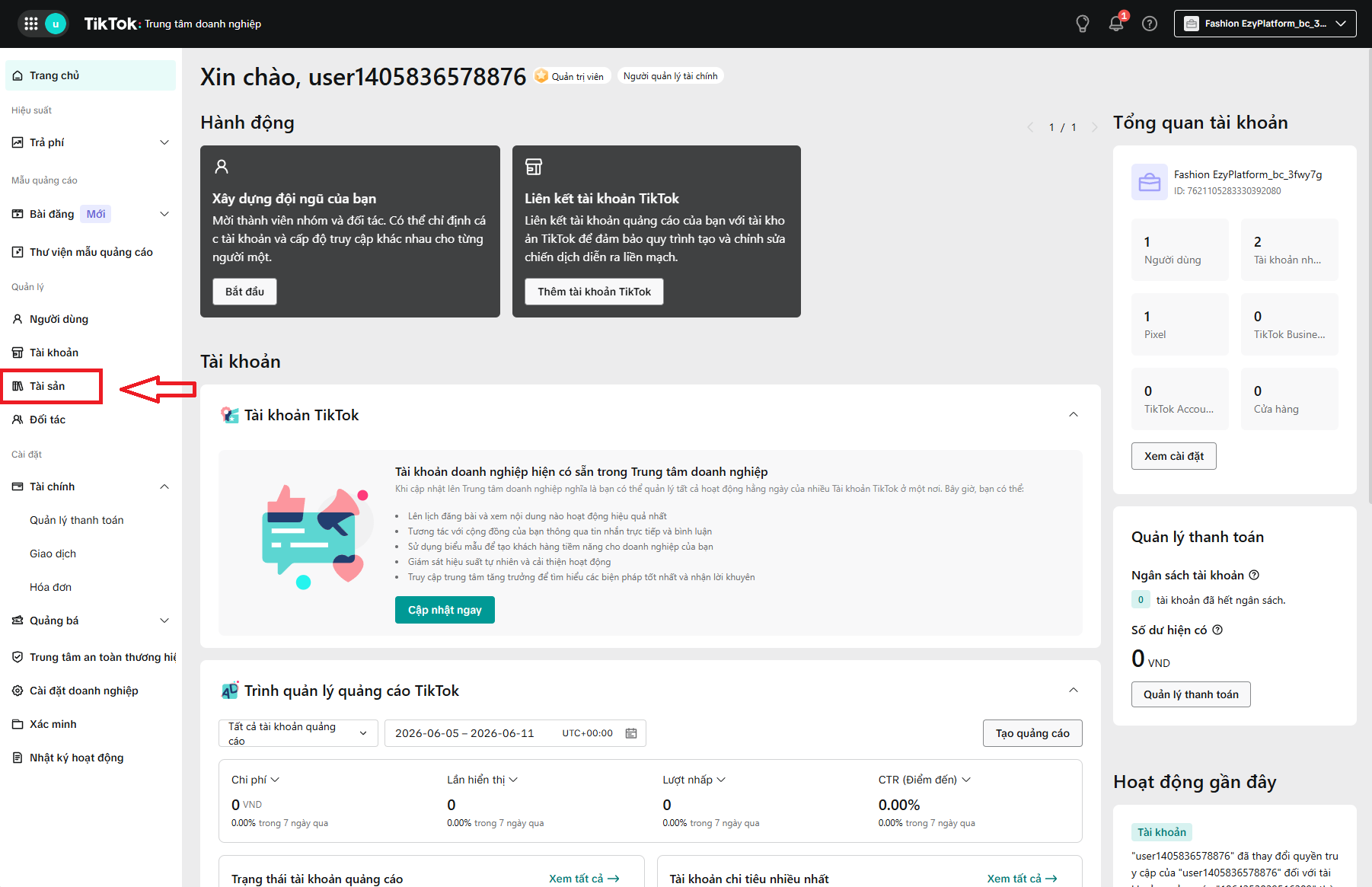Click the Trình quản lý quảng cáo section icon
Image resolution: width=1372 pixels, height=887 pixels.
tap(229, 691)
